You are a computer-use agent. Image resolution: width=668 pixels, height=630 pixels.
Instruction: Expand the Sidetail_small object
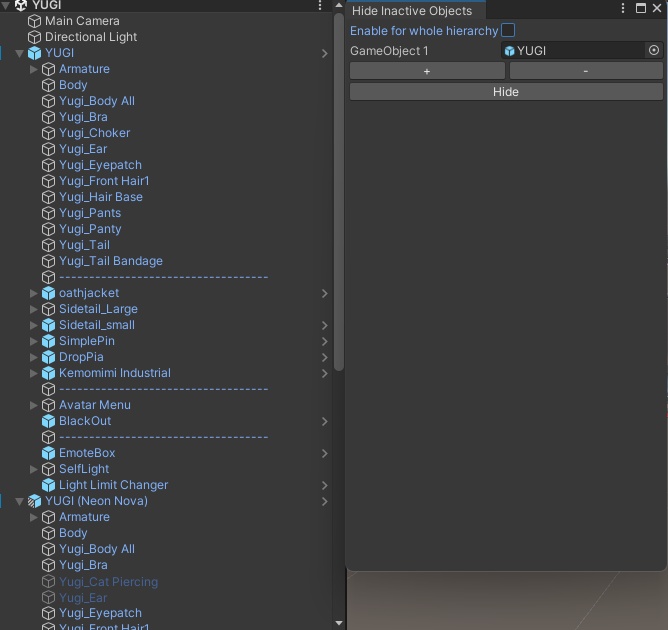(x=34, y=325)
